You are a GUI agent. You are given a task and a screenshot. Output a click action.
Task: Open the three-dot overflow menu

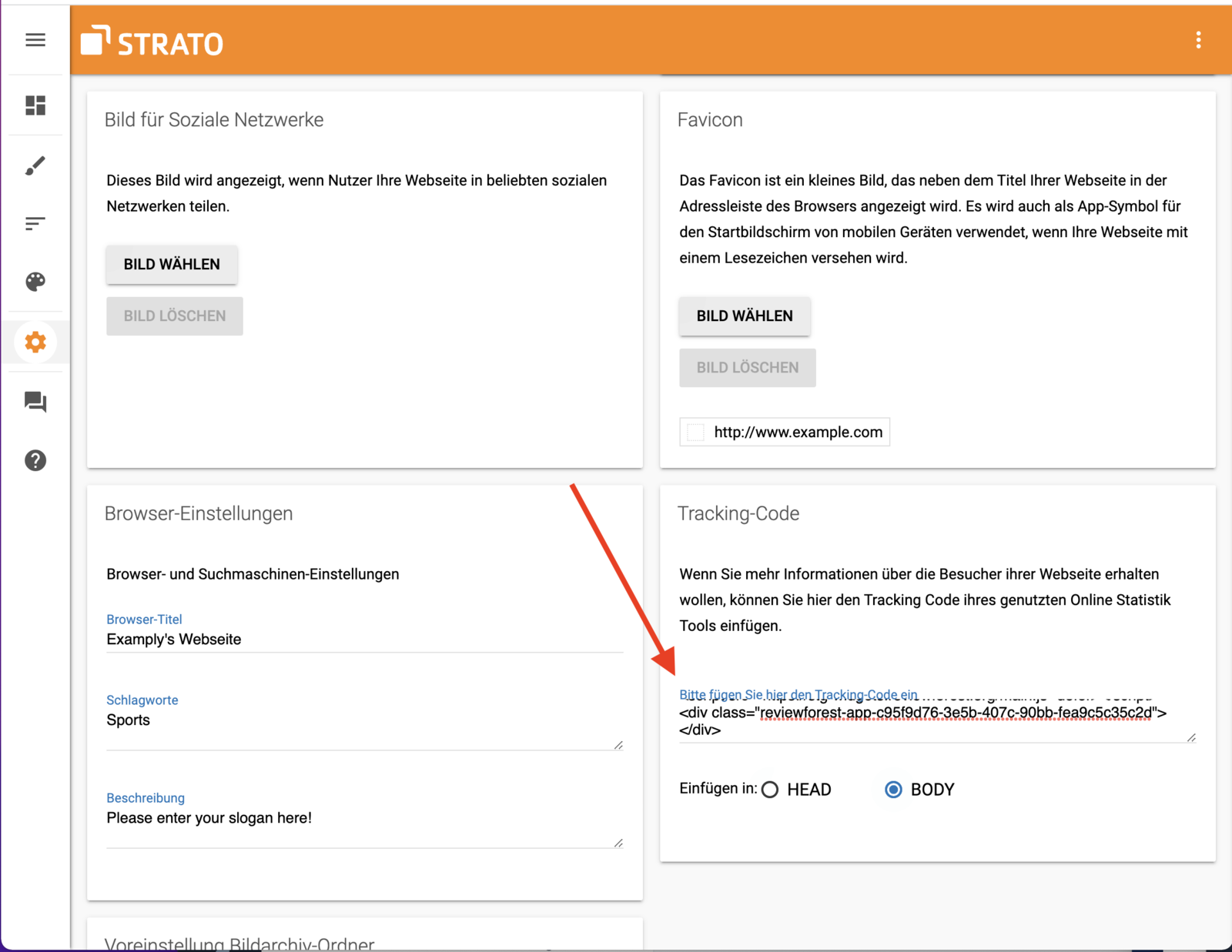coord(1198,40)
